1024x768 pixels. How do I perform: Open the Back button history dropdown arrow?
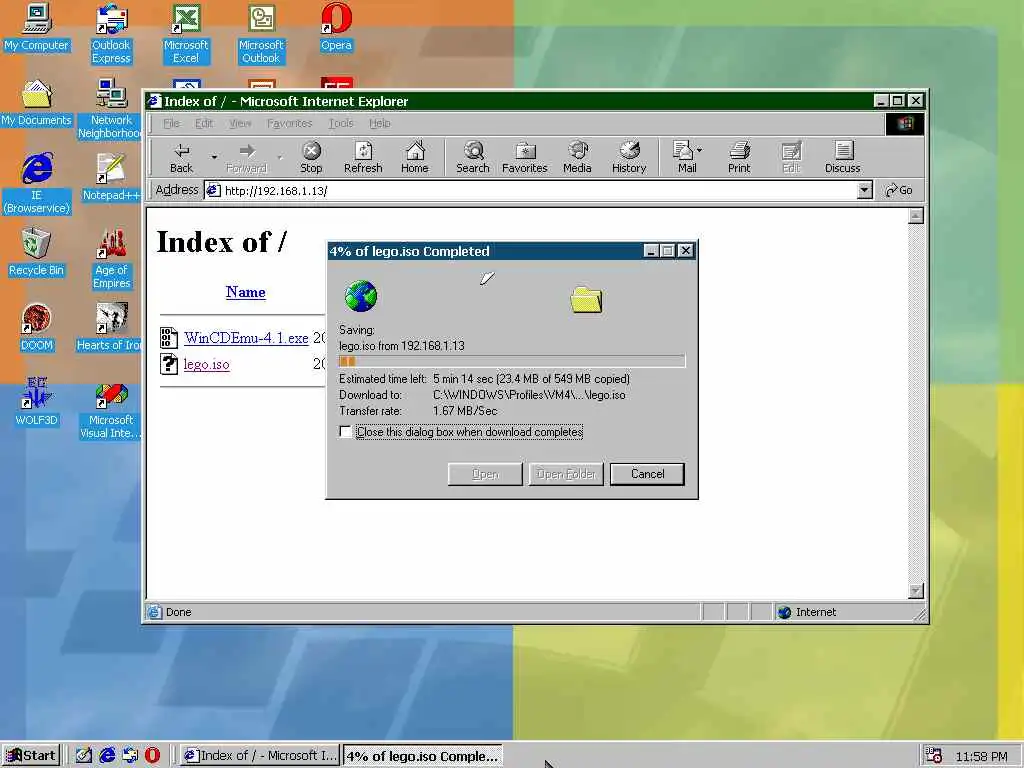(x=214, y=157)
